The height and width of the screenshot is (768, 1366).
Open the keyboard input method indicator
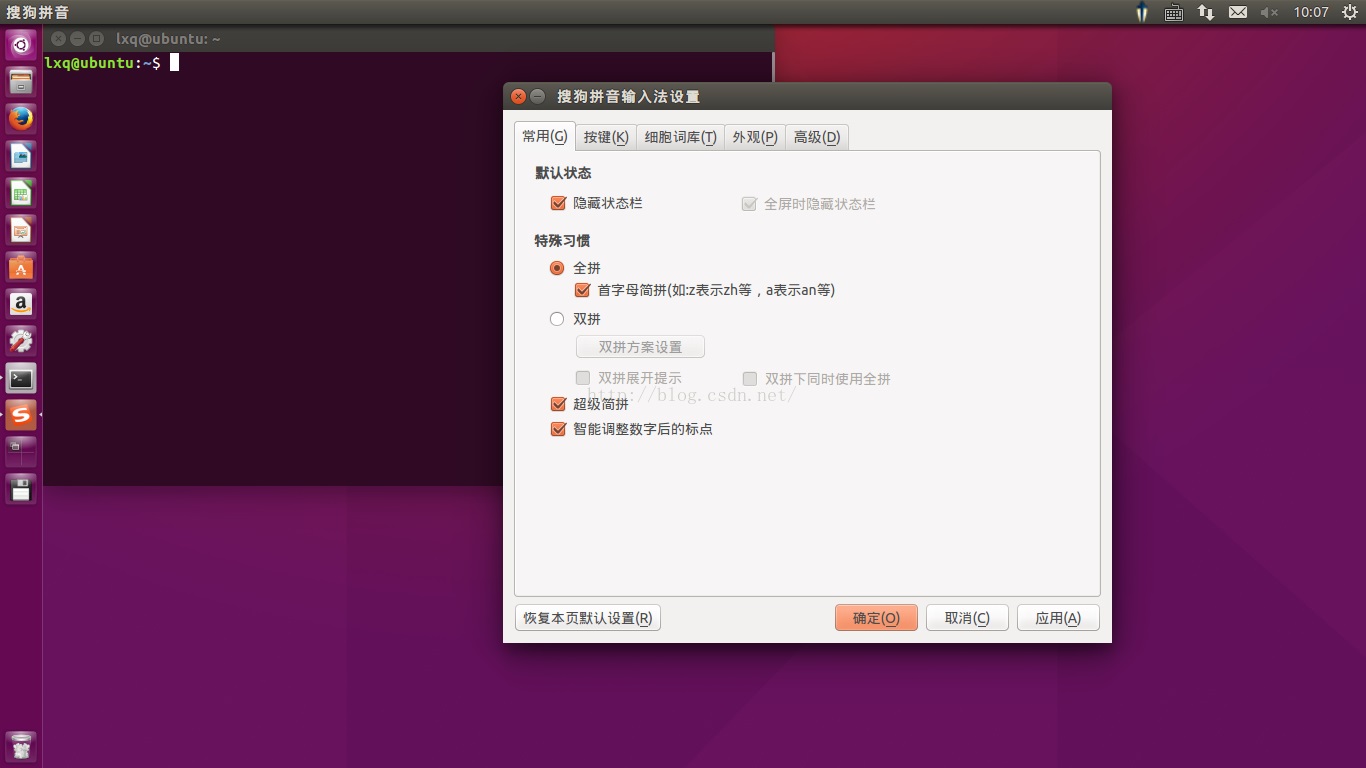click(1174, 12)
